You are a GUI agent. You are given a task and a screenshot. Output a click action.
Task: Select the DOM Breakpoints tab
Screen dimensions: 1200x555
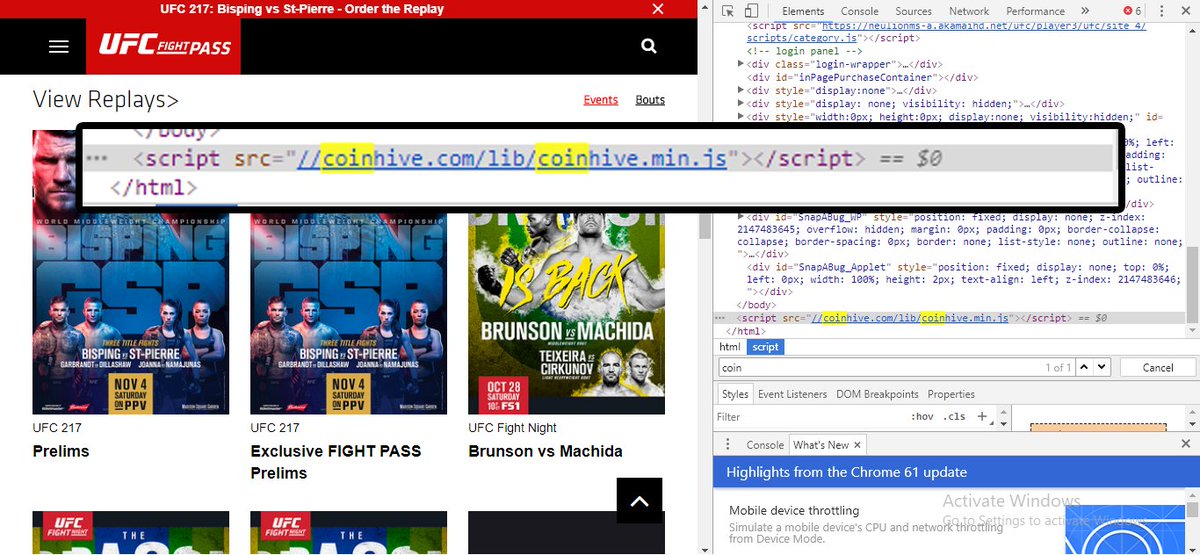(877, 394)
